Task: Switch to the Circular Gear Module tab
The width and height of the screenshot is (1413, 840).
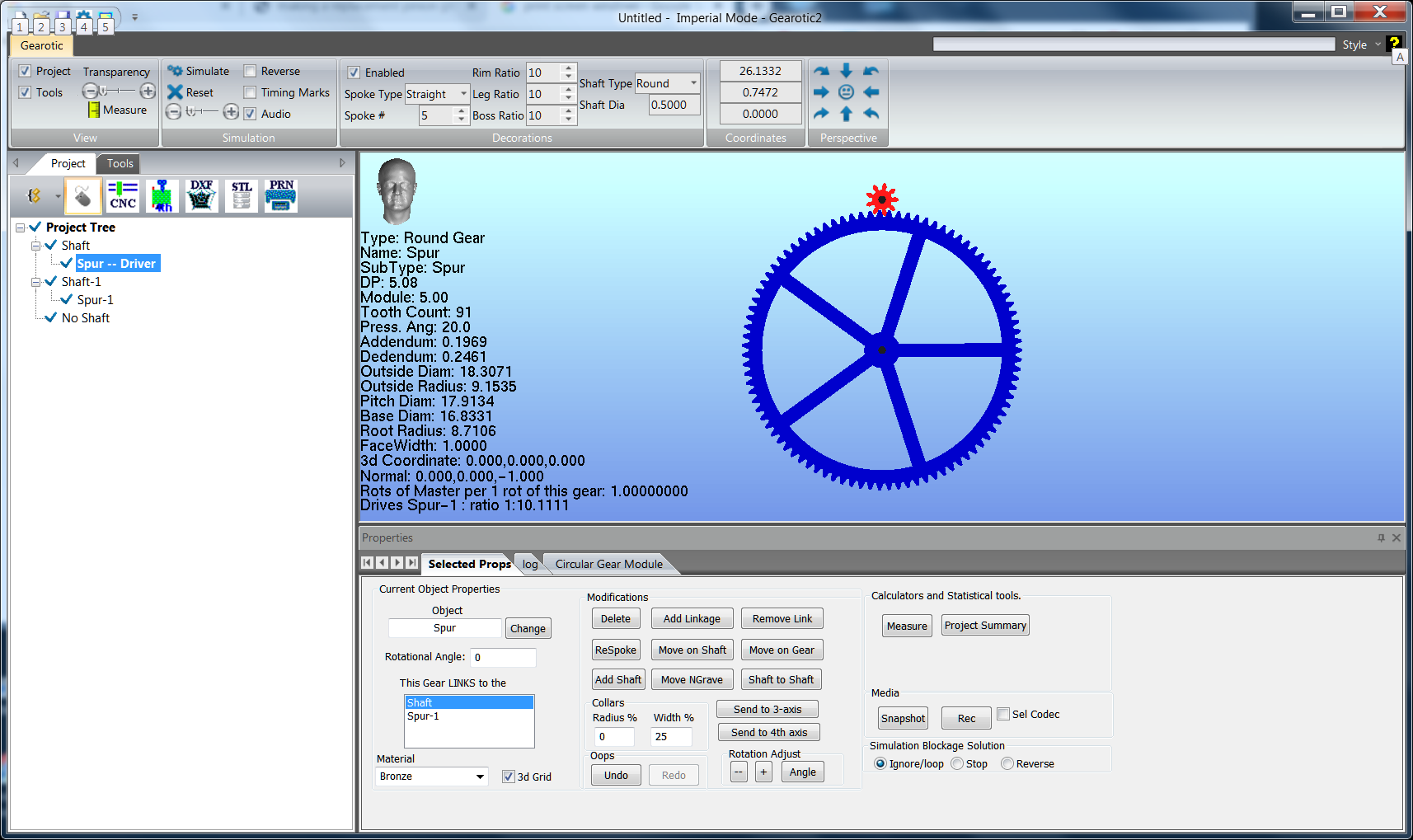Action: (608, 564)
